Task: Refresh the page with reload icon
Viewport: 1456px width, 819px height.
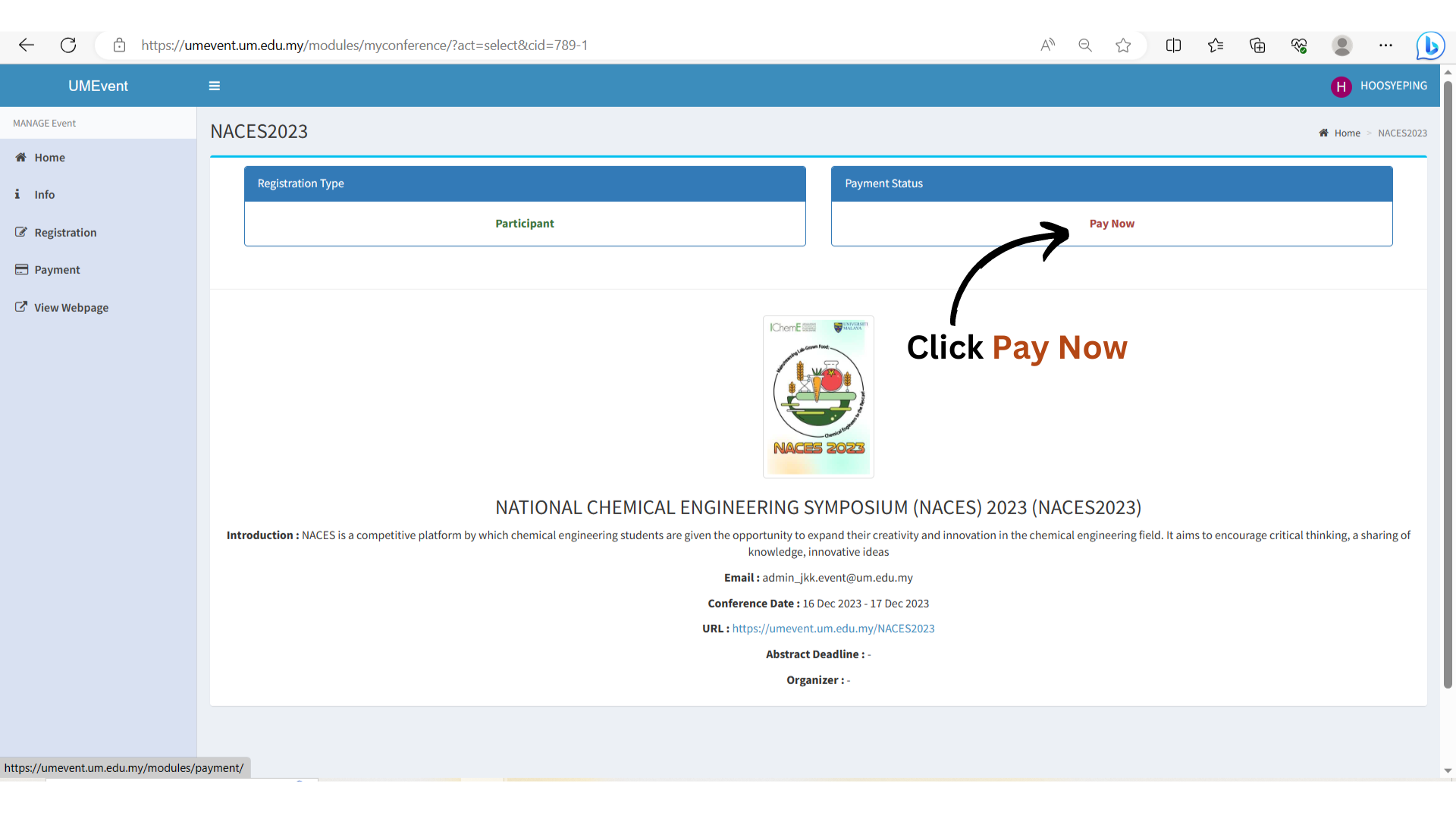Action: coord(68,45)
